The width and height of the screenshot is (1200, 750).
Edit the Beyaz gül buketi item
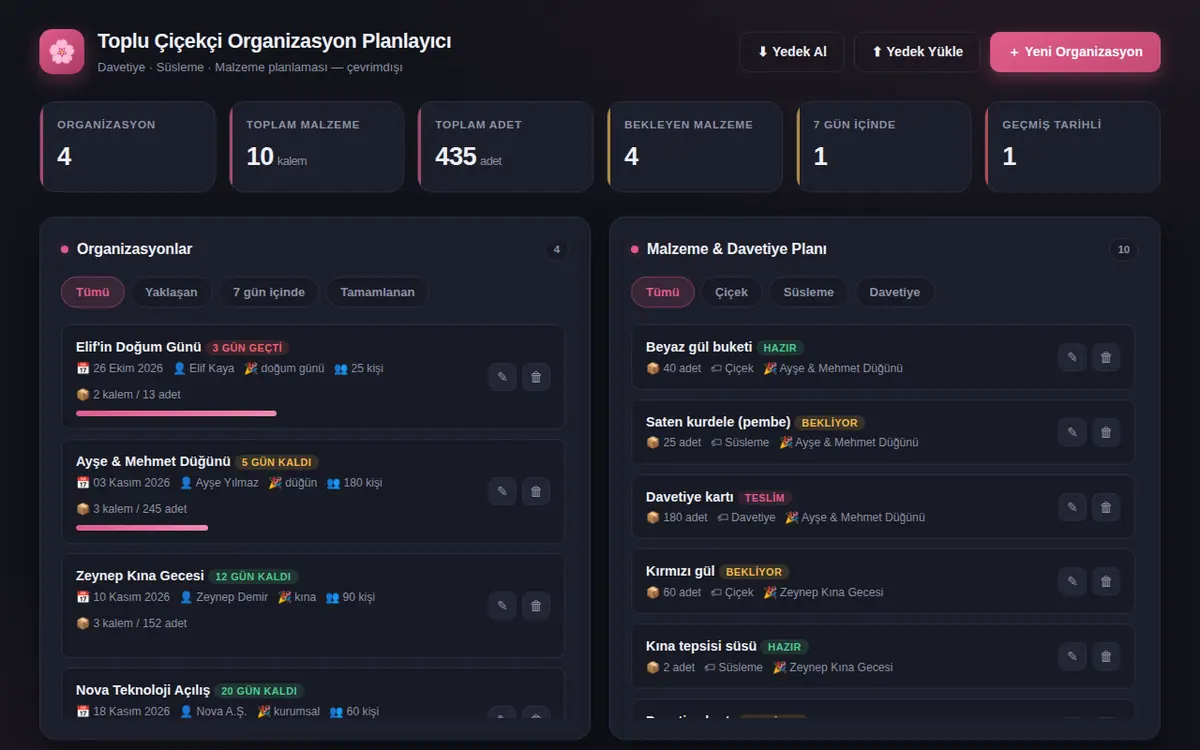1072,357
